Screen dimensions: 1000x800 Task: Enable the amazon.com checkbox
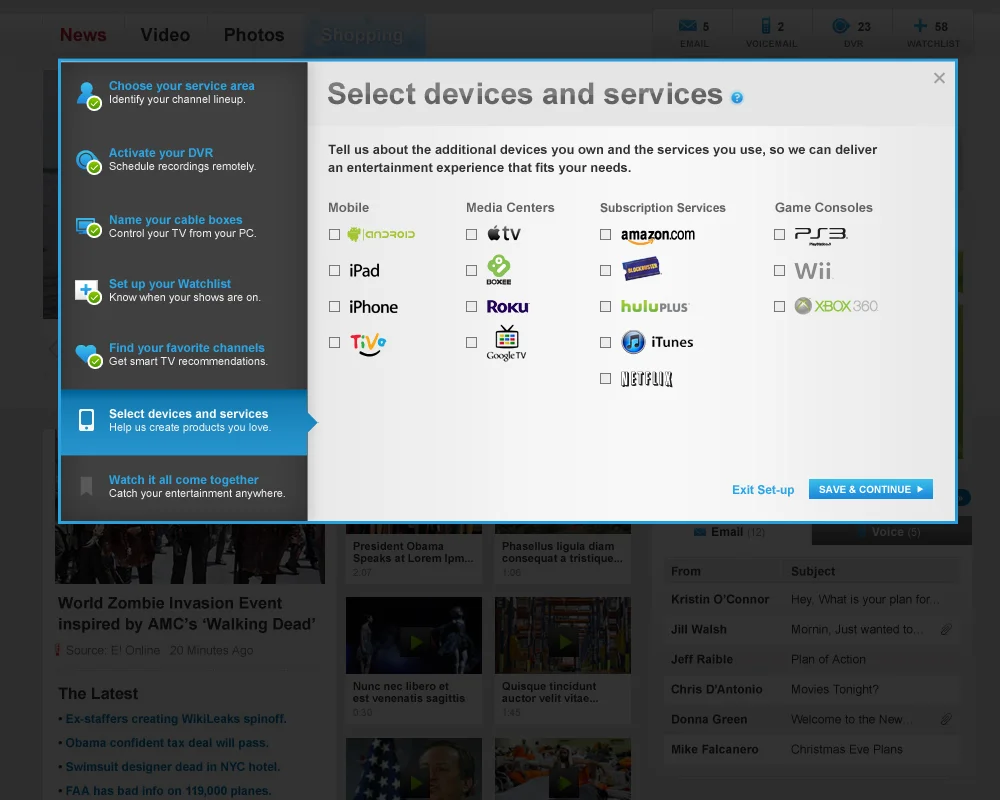point(605,235)
